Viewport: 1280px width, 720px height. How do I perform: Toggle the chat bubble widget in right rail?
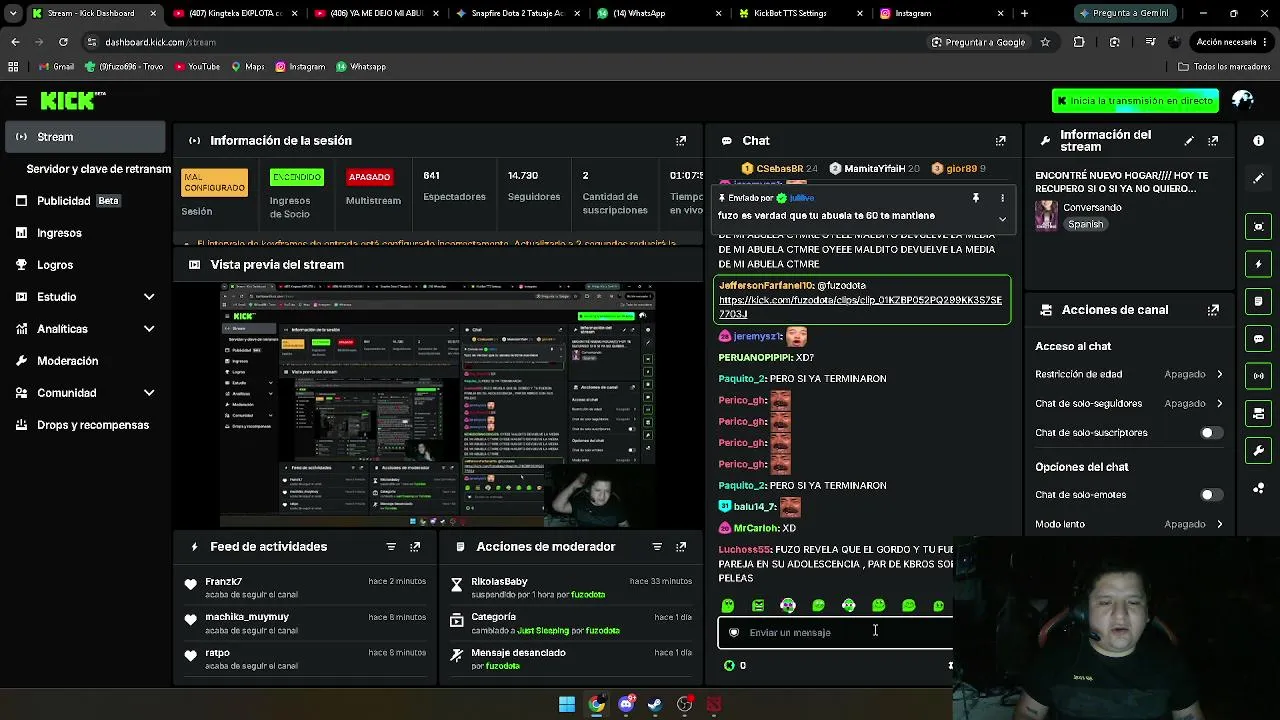pyautogui.click(x=1258, y=339)
